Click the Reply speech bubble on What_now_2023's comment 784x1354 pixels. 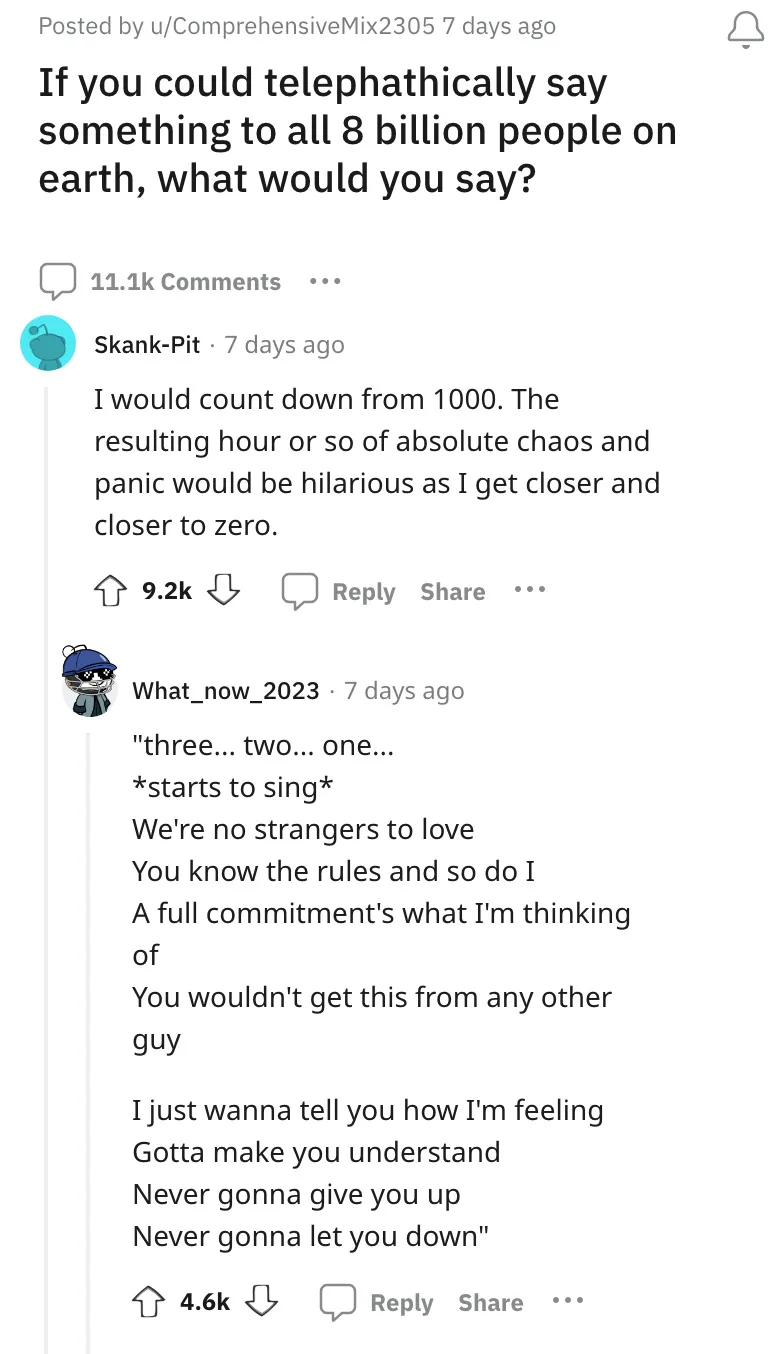pyautogui.click(x=339, y=1301)
